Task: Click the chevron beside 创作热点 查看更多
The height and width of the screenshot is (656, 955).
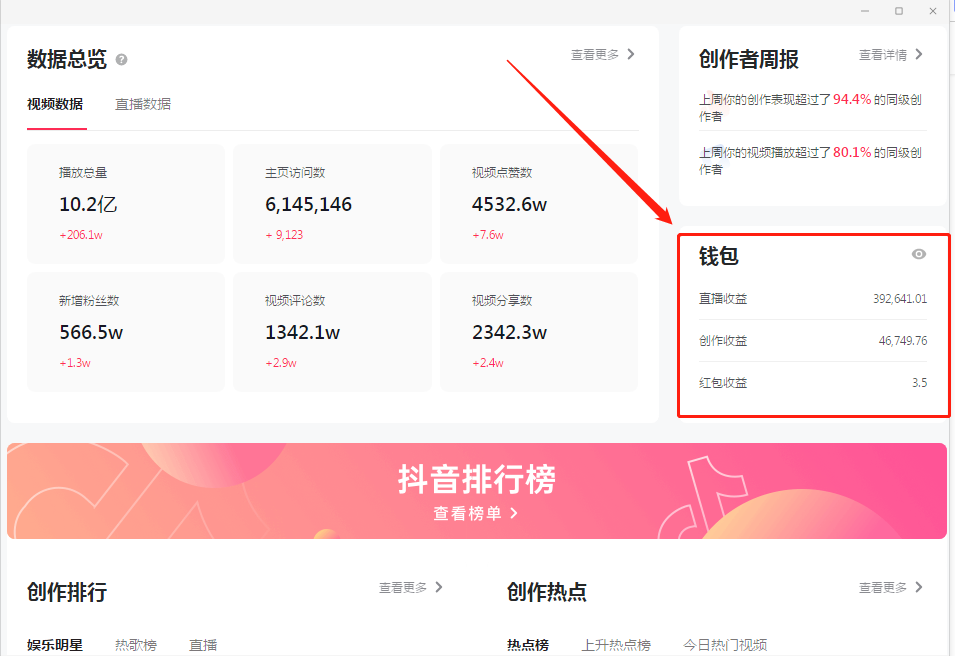Action: [x=919, y=587]
